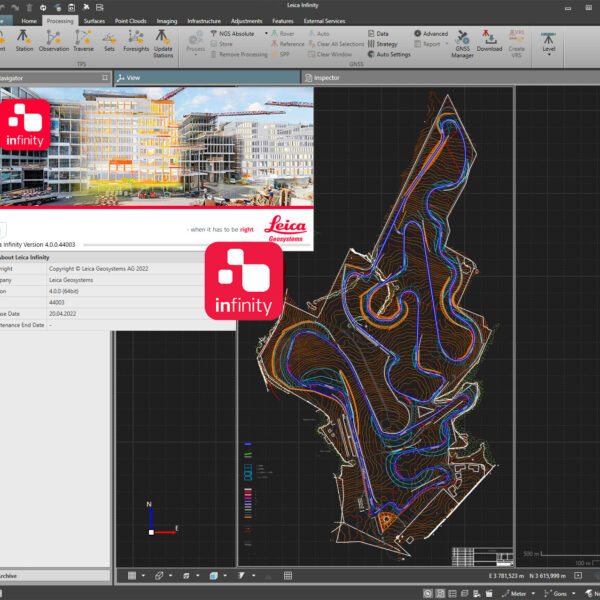
Task: Click the link/attach icon in view toolbar
Action: point(159,576)
